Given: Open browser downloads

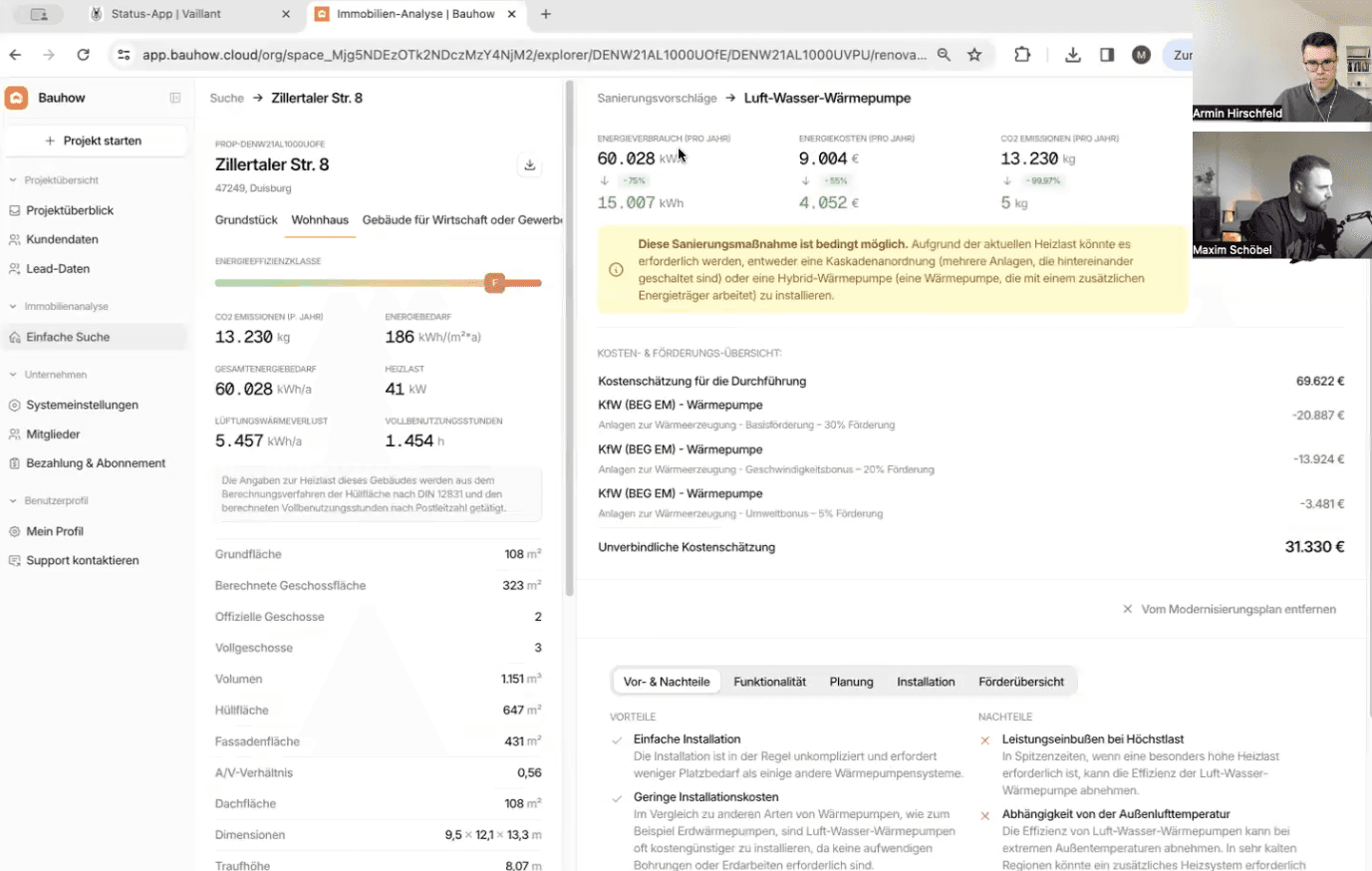Looking at the screenshot, I should pyautogui.click(x=1073, y=55).
